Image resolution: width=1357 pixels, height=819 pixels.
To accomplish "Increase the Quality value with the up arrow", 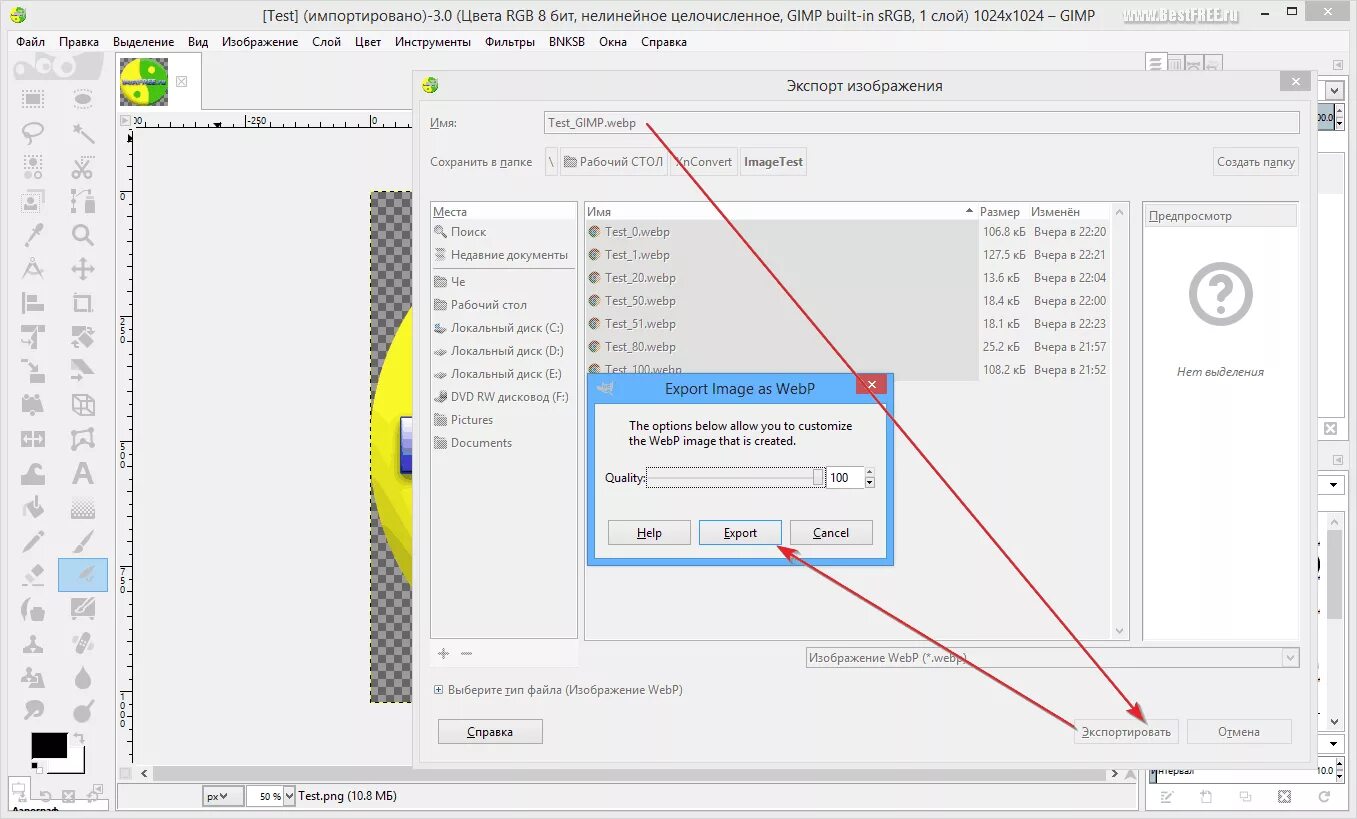I will [869, 473].
